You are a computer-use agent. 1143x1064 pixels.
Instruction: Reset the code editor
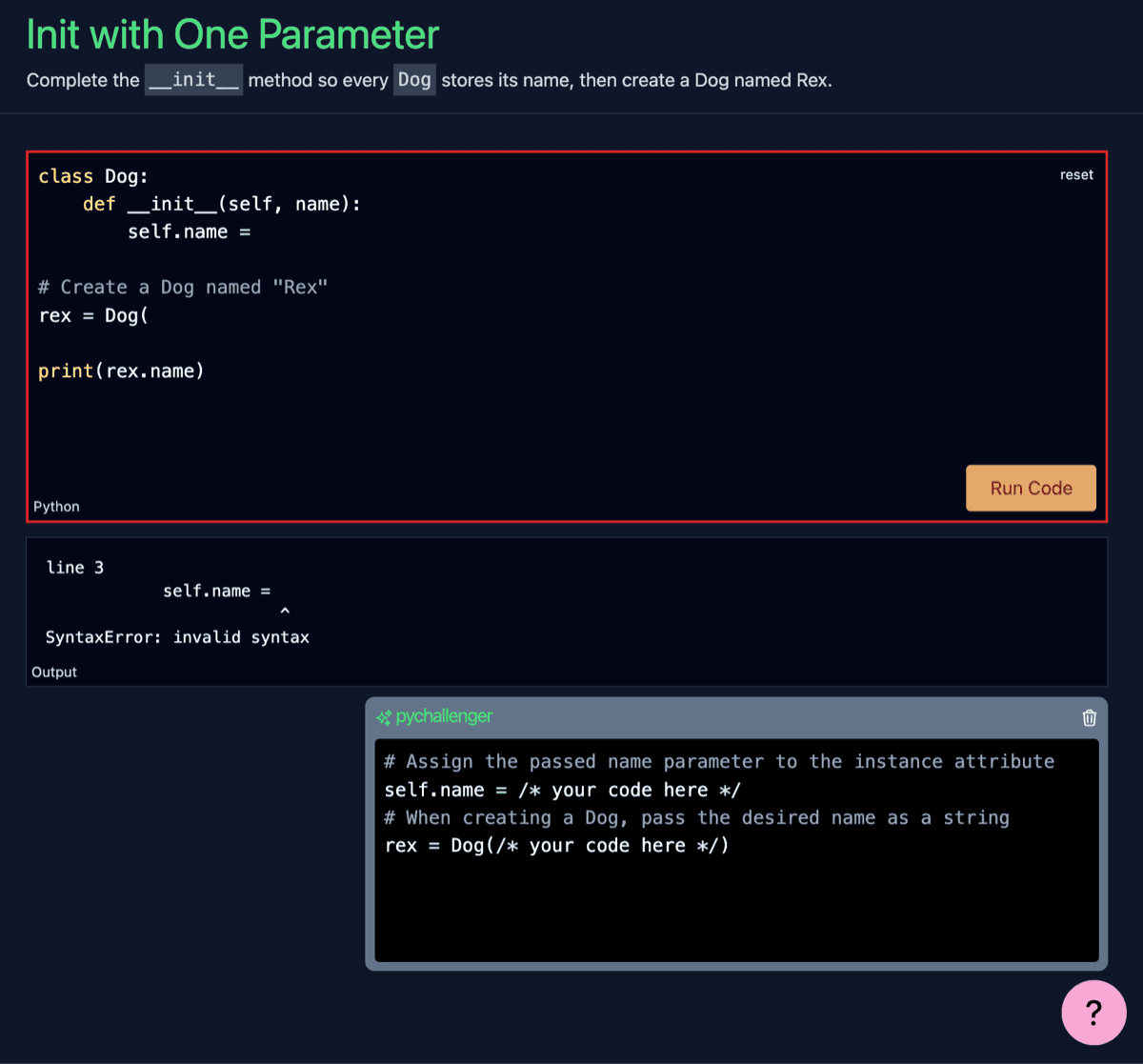(1076, 174)
